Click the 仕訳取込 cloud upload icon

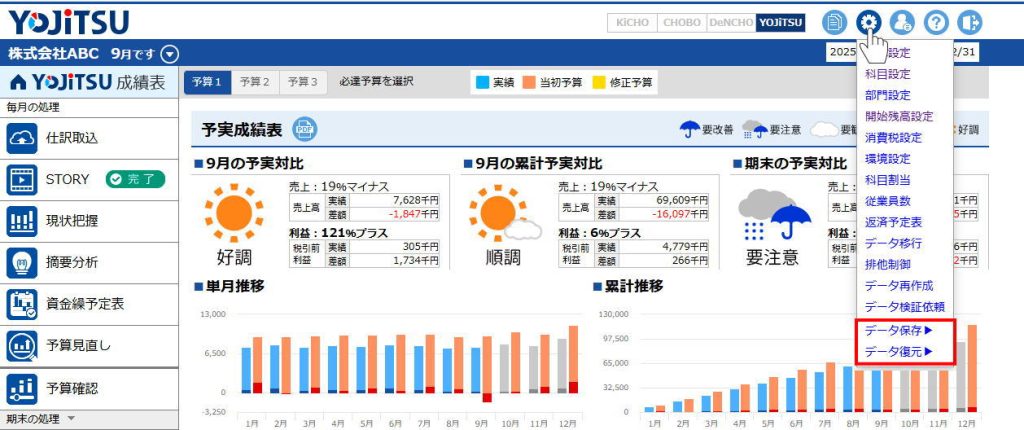(x=22, y=139)
